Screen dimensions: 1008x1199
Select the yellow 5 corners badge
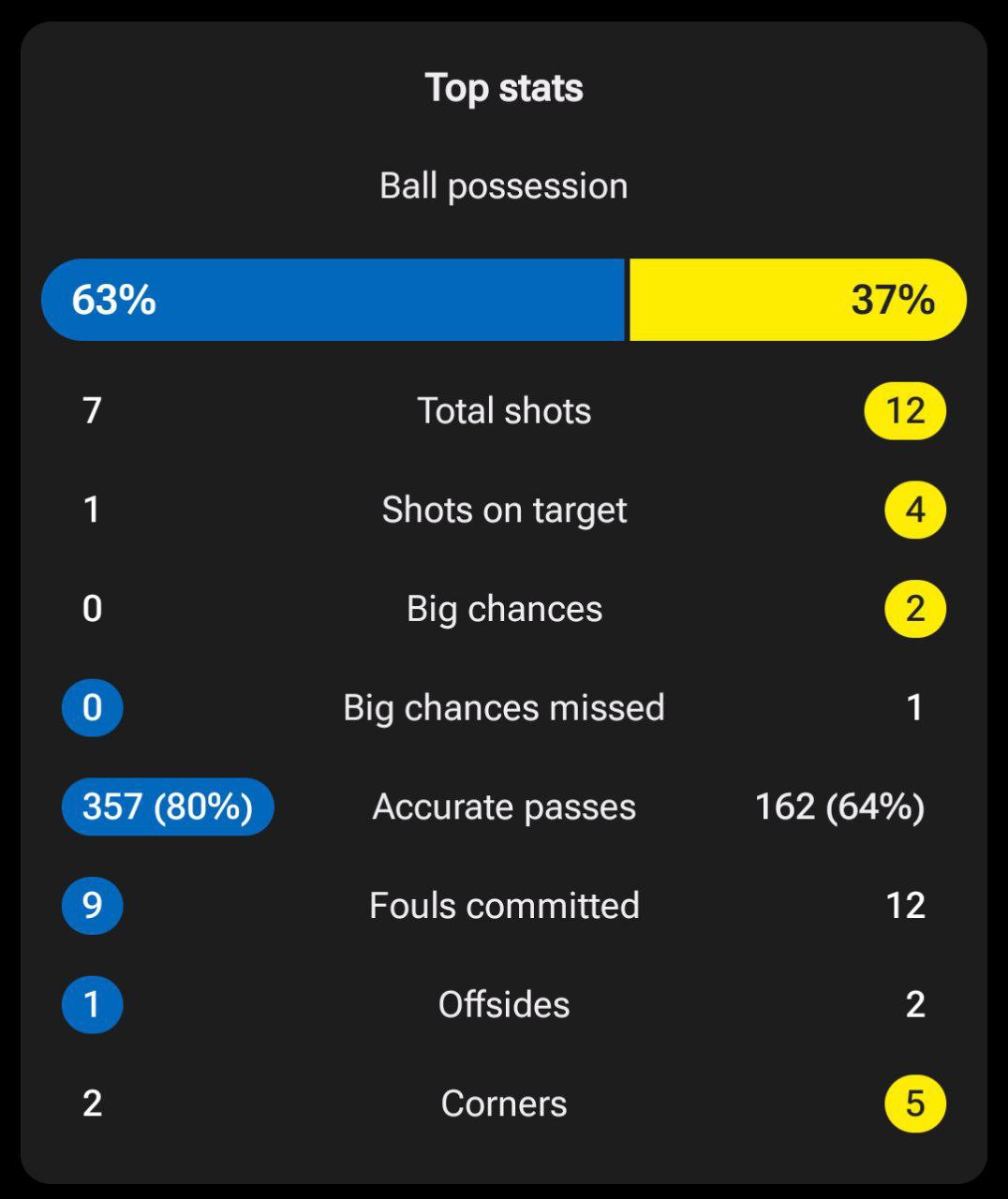point(915,1103)
